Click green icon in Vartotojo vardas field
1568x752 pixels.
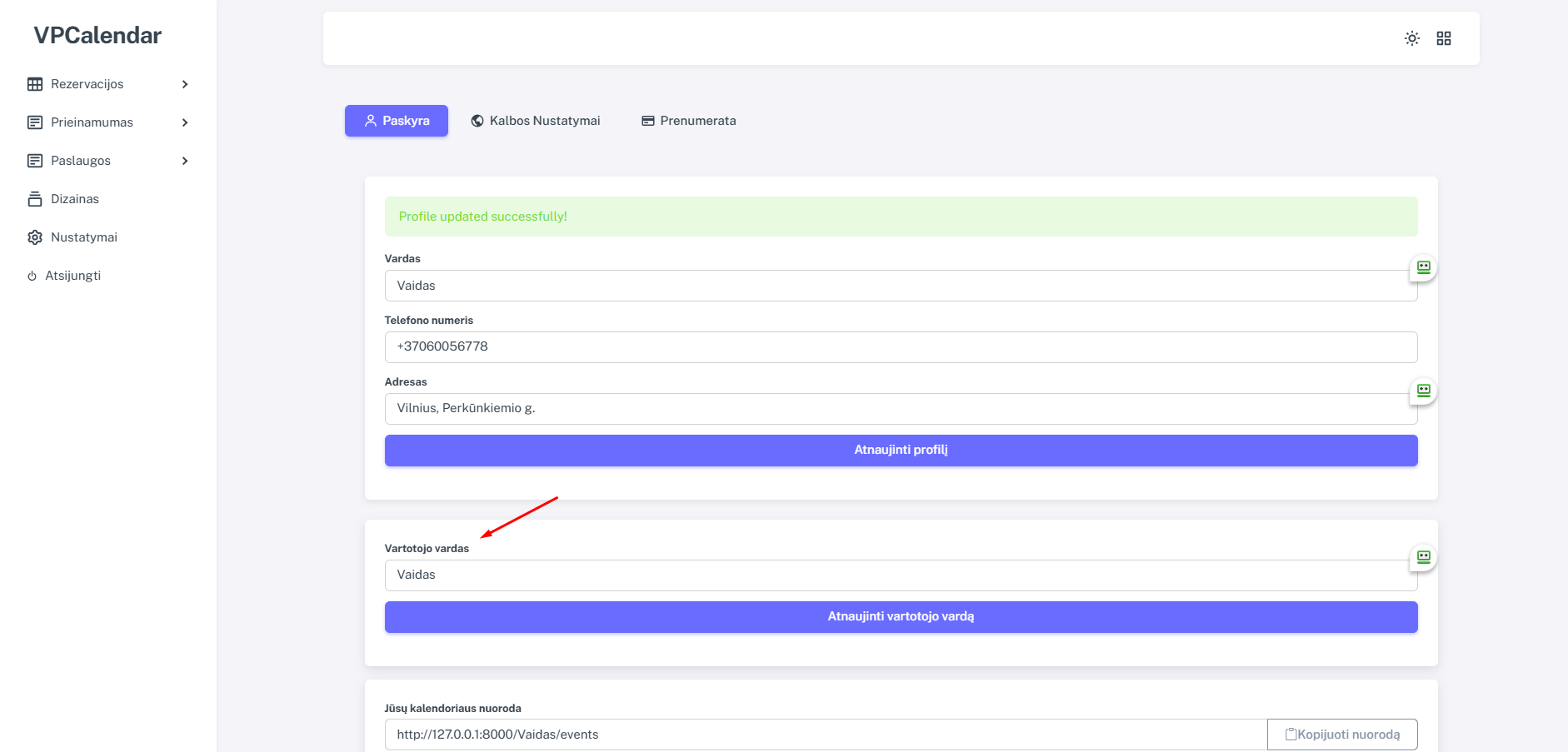coord(1423,557)
